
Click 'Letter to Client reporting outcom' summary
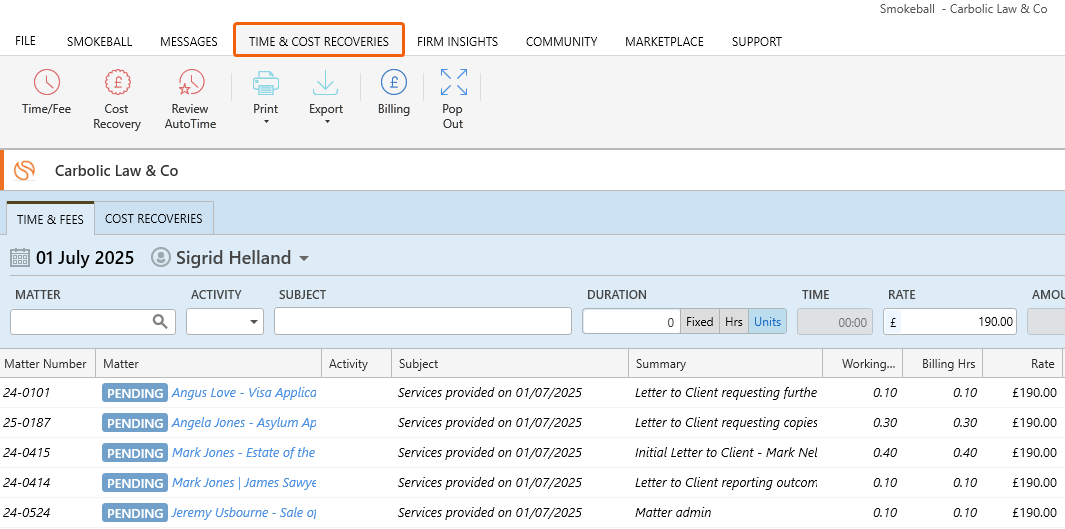(x=726, y=482)
